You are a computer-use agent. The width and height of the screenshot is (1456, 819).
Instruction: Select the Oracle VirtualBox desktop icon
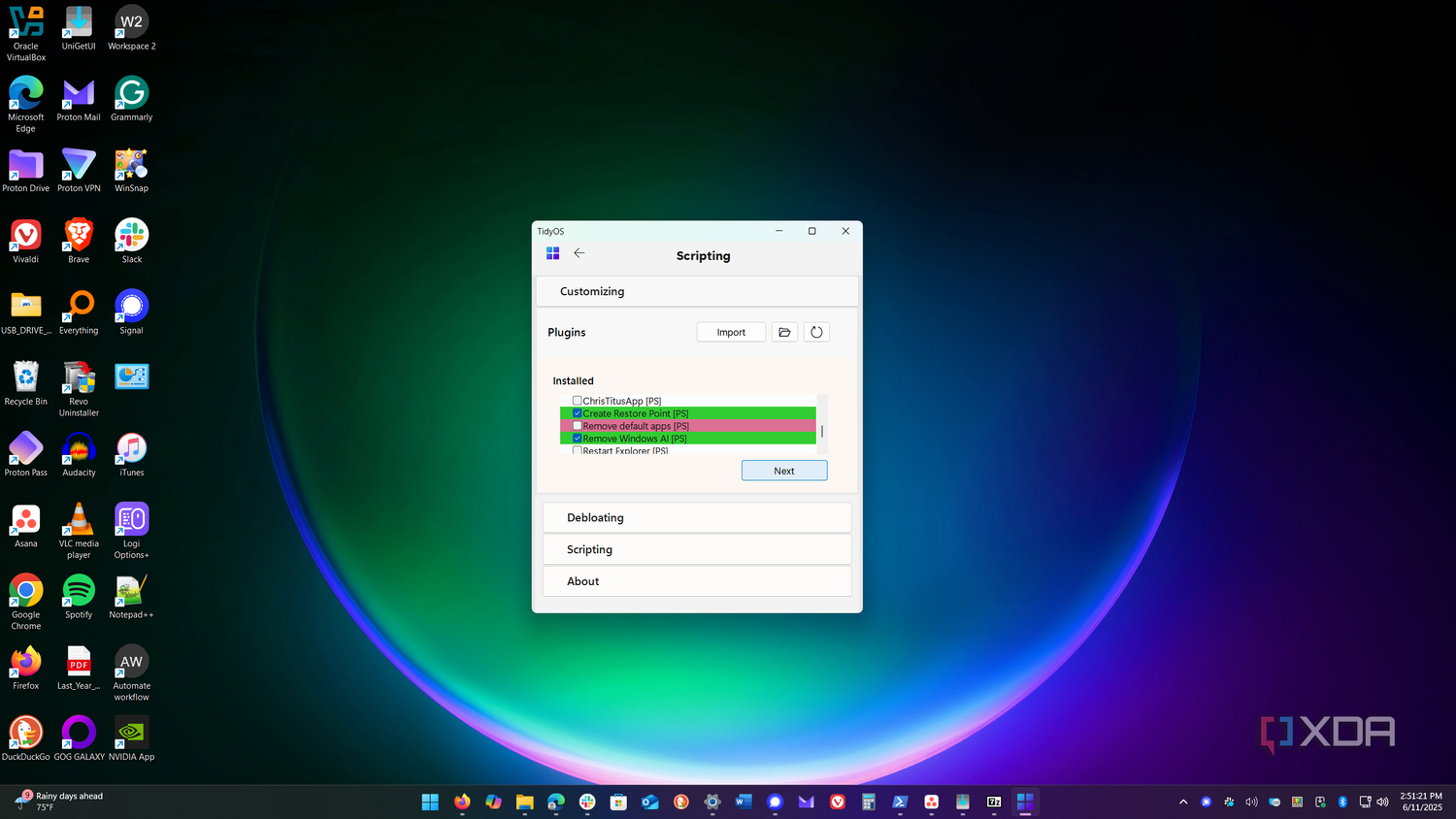(x=26, y=34)
